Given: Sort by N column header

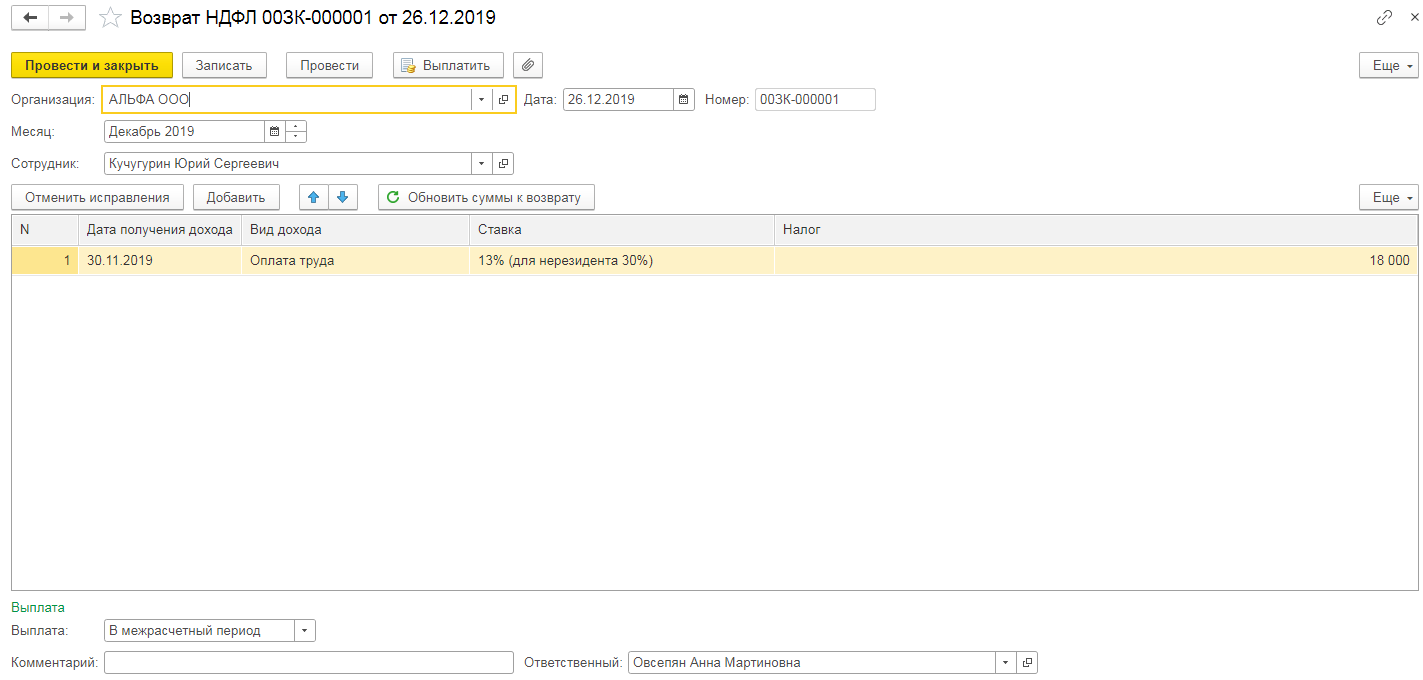Looking at the screenshot, I should pyautogui.click(x=45, y=230).
